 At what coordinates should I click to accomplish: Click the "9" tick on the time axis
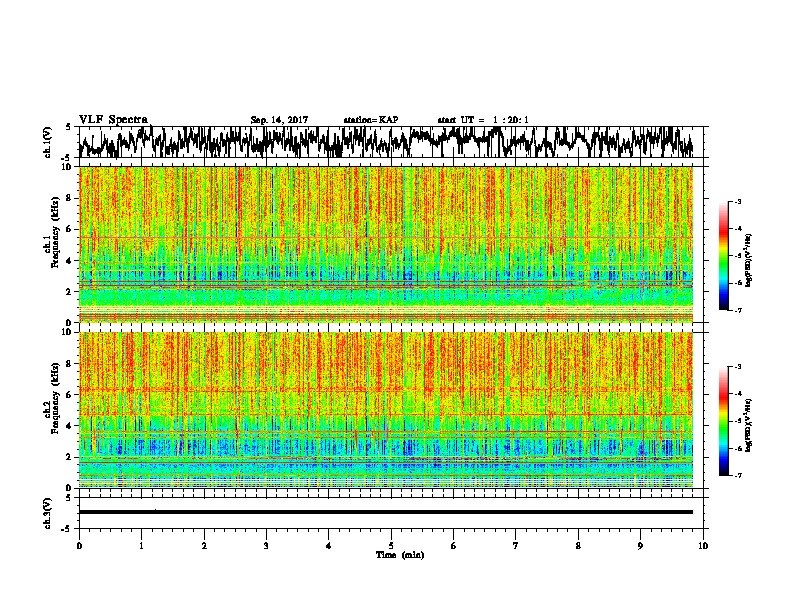click(x=640, y=546)
